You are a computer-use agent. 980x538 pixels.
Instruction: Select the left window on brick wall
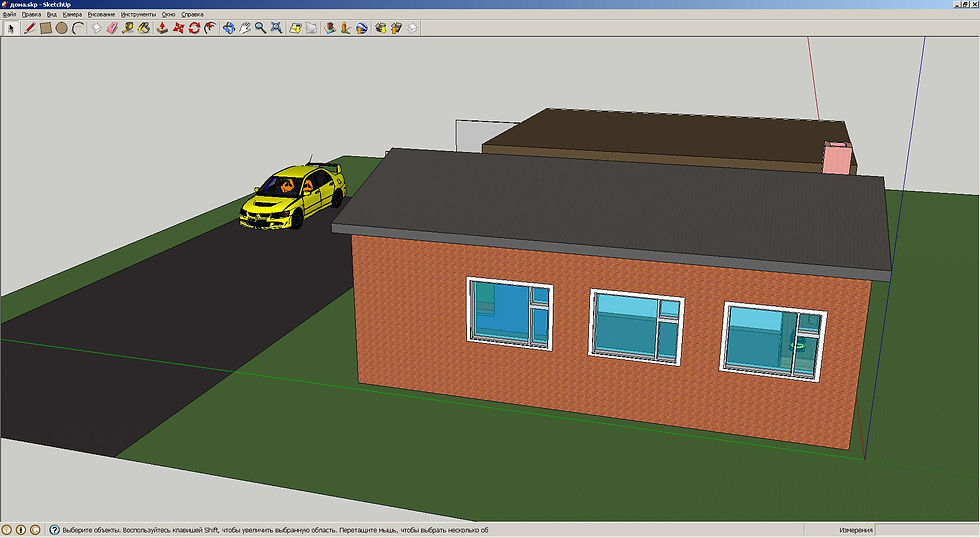coord(509,313)
